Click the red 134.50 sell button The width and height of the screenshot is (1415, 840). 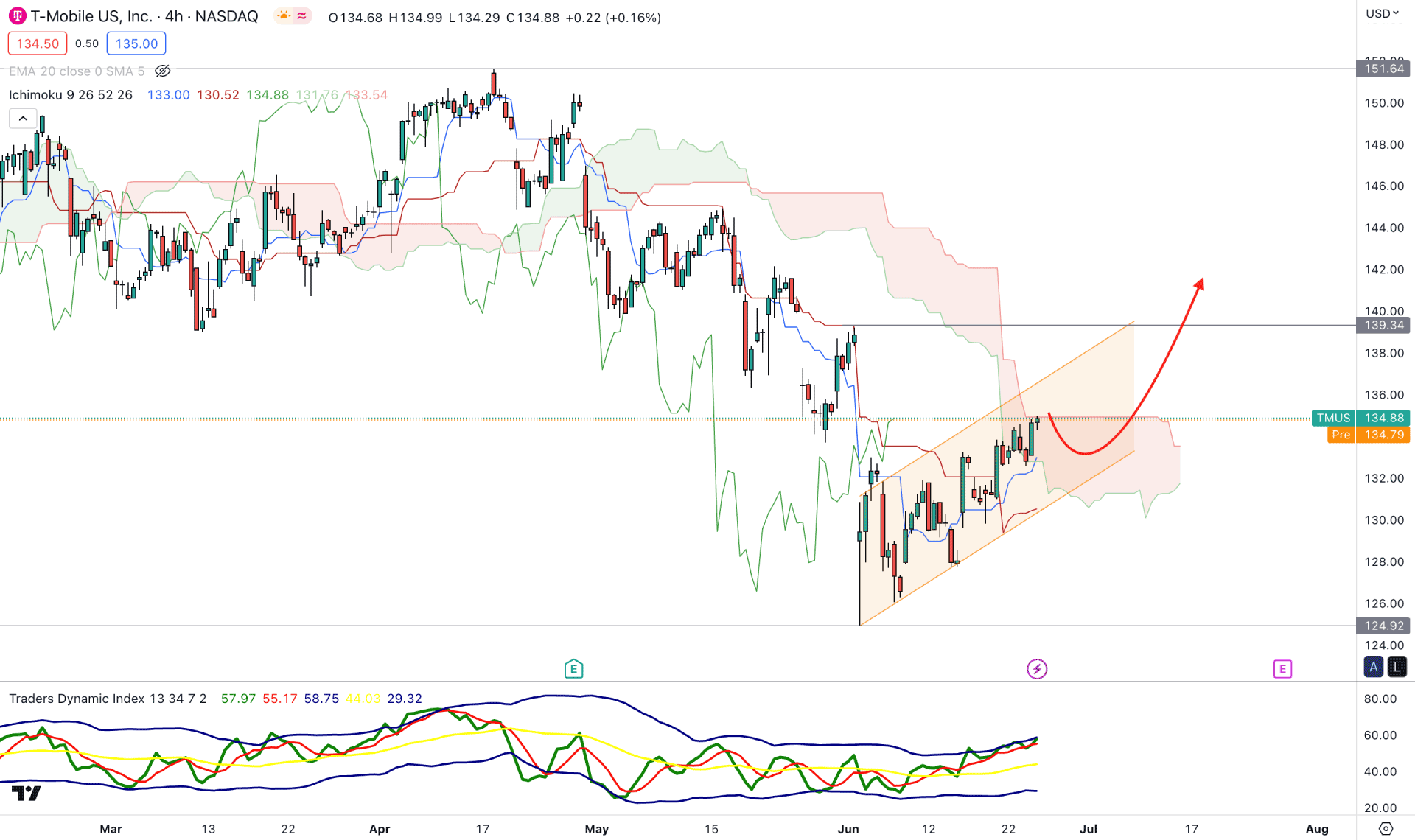tap(38, 43)
